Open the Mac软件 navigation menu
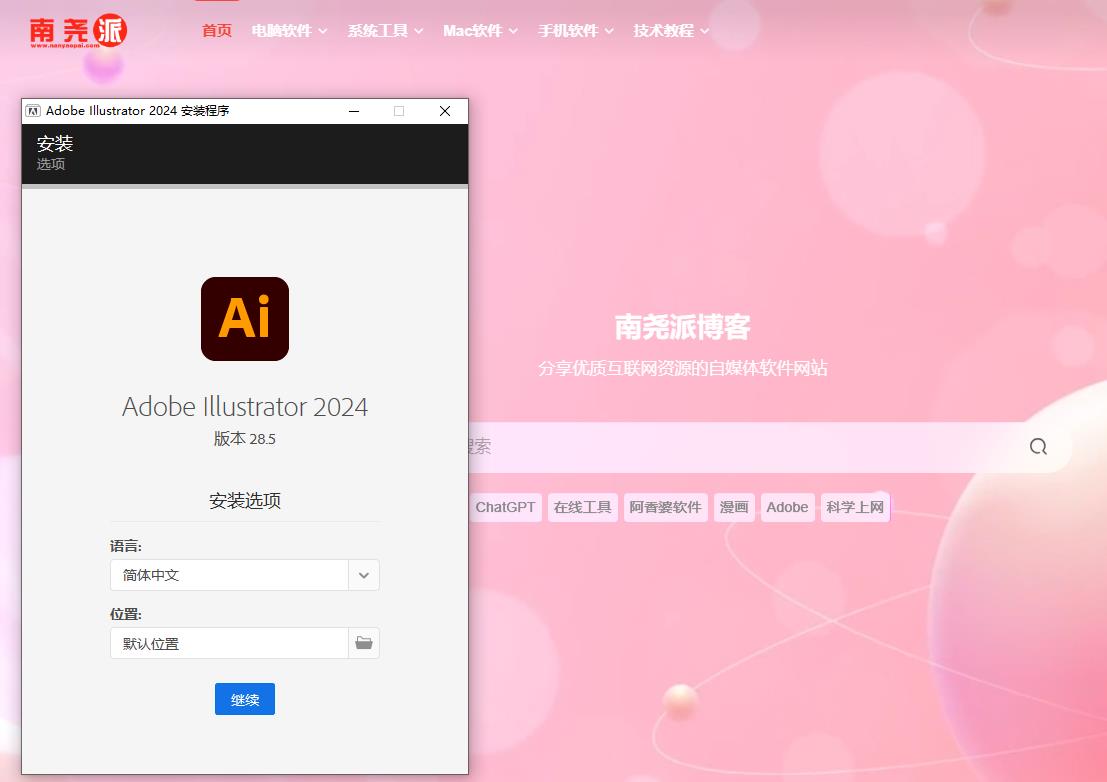Screen dimensions: 1107x782 [x=481, y=30]
